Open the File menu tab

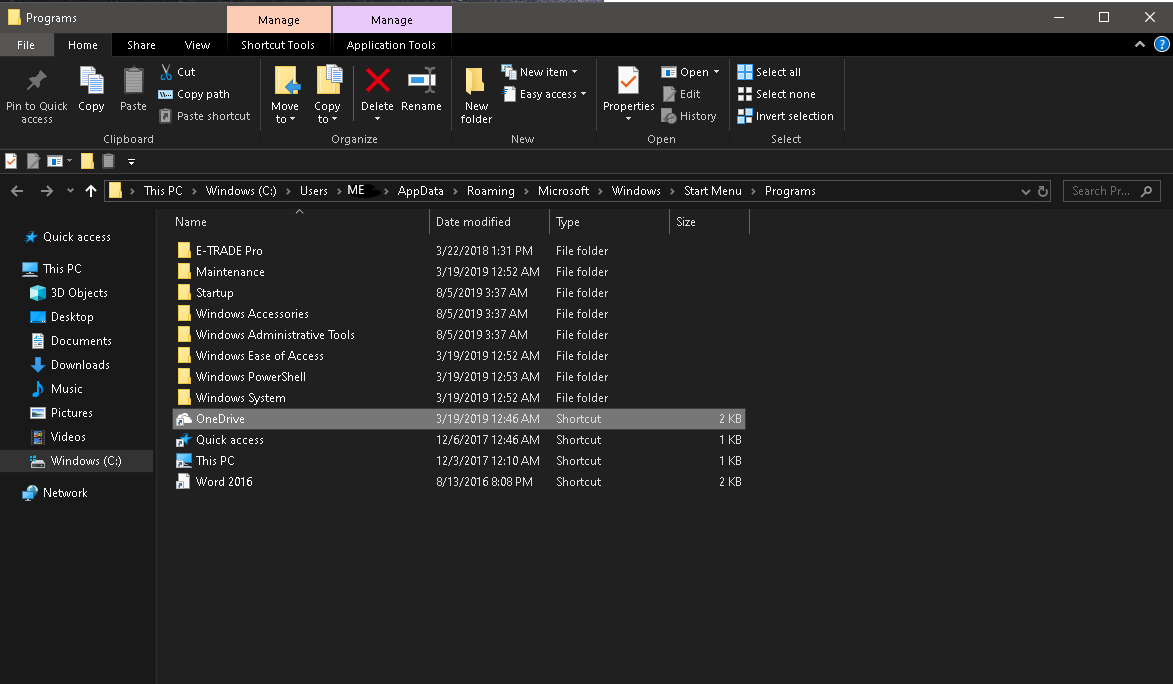pyautogui.click(x=26, y=45)
